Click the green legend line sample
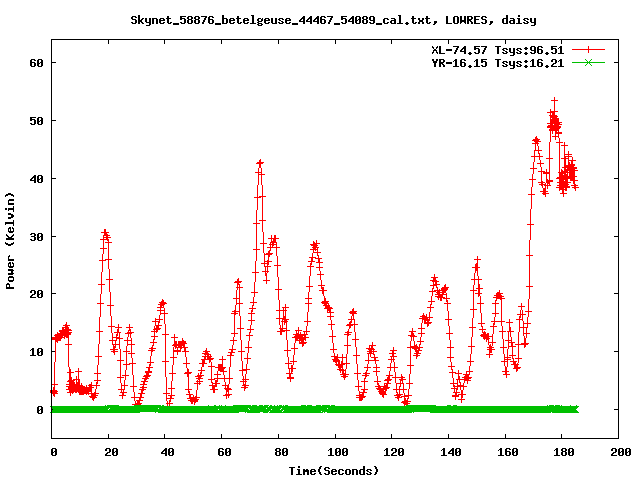The width and height of the screenshot is (640, 480). pyautogui.click(x=588, y=62)
